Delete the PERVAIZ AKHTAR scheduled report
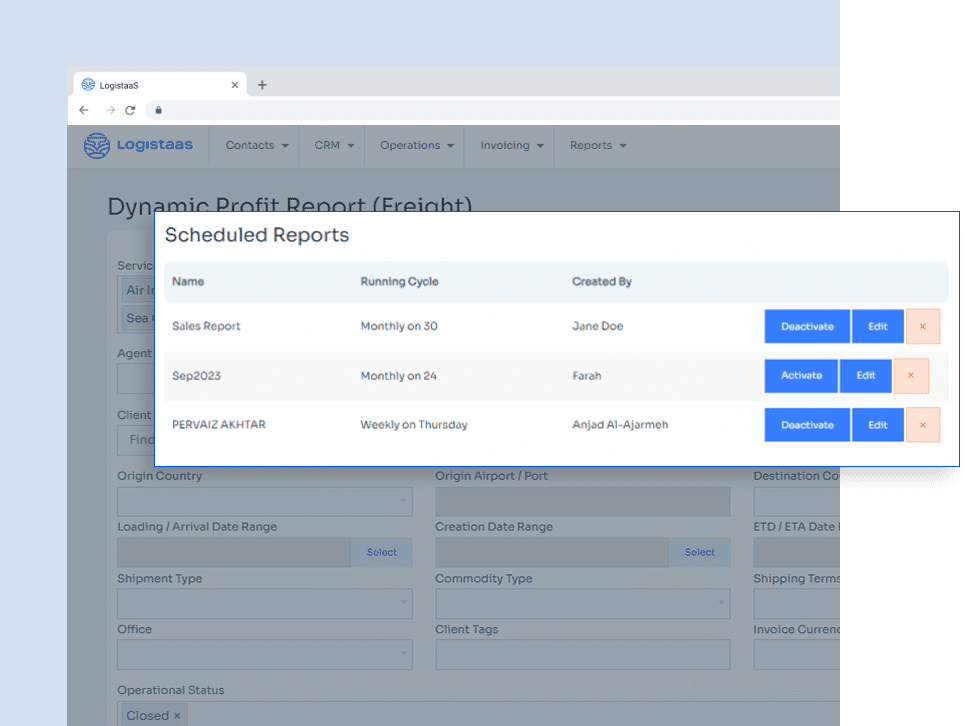 (923, 425)
